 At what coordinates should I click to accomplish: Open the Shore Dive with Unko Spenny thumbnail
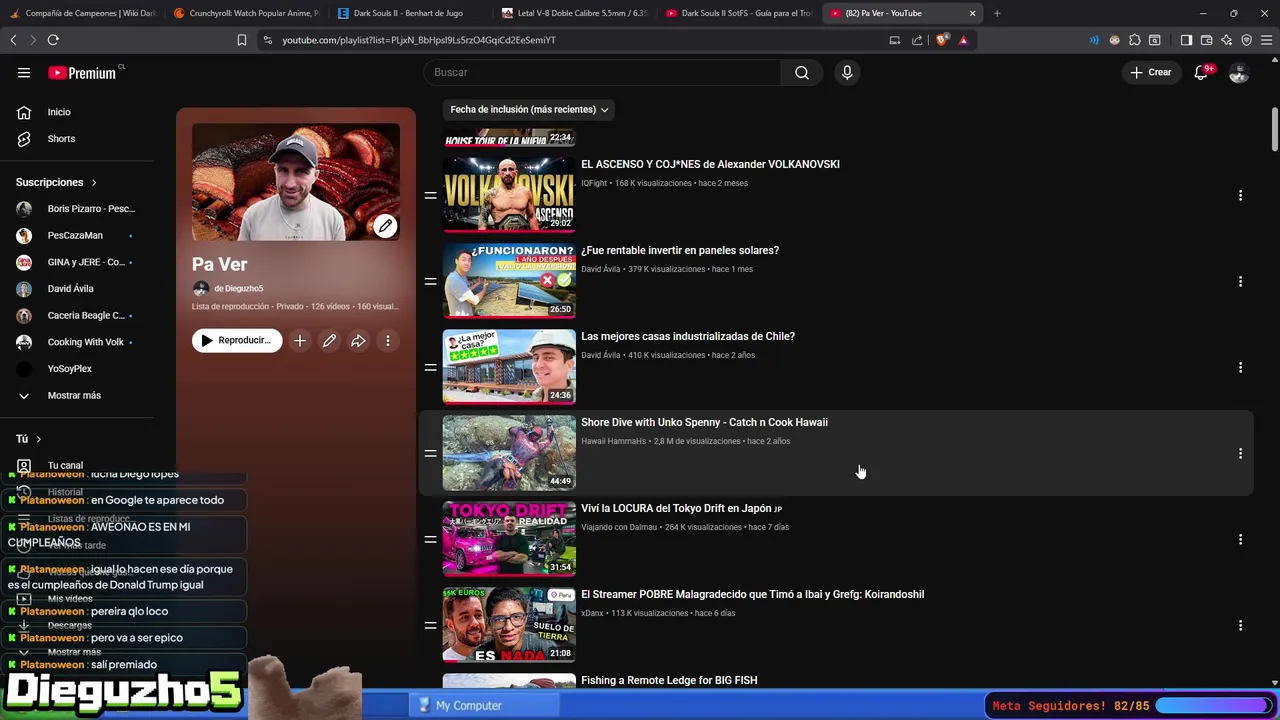coord(509,452)
